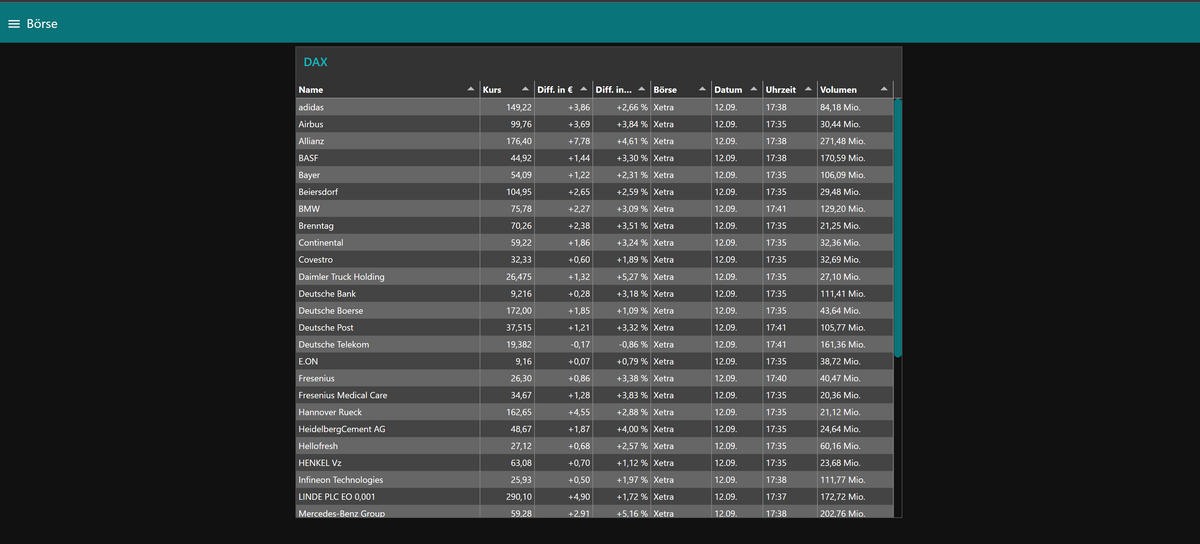Click Allianz volume 271,48 Mio.
This screenshot has height=544, width=1200.
click(843, 141)
